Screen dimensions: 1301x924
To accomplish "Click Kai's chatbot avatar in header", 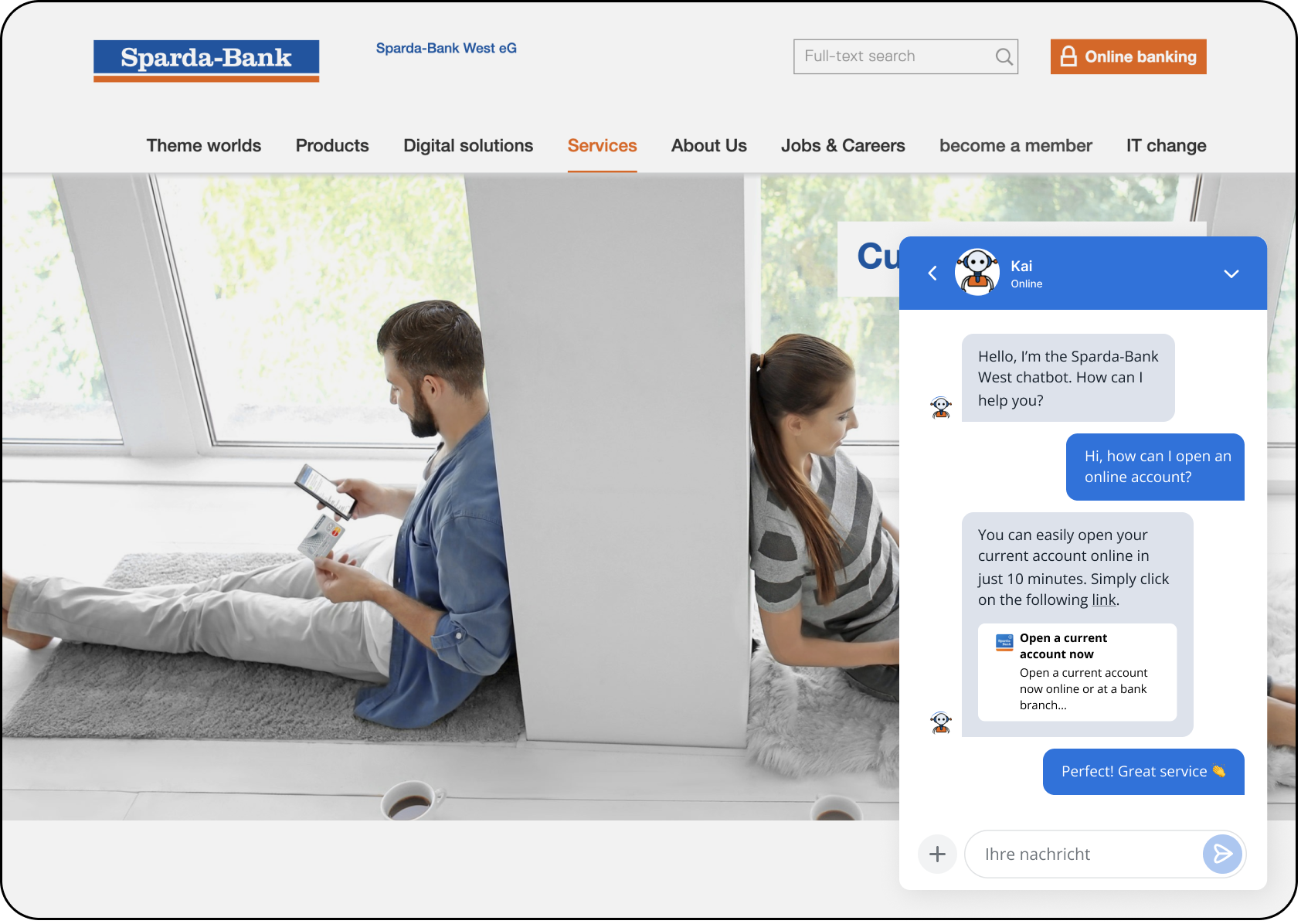I will coord(977,273).
